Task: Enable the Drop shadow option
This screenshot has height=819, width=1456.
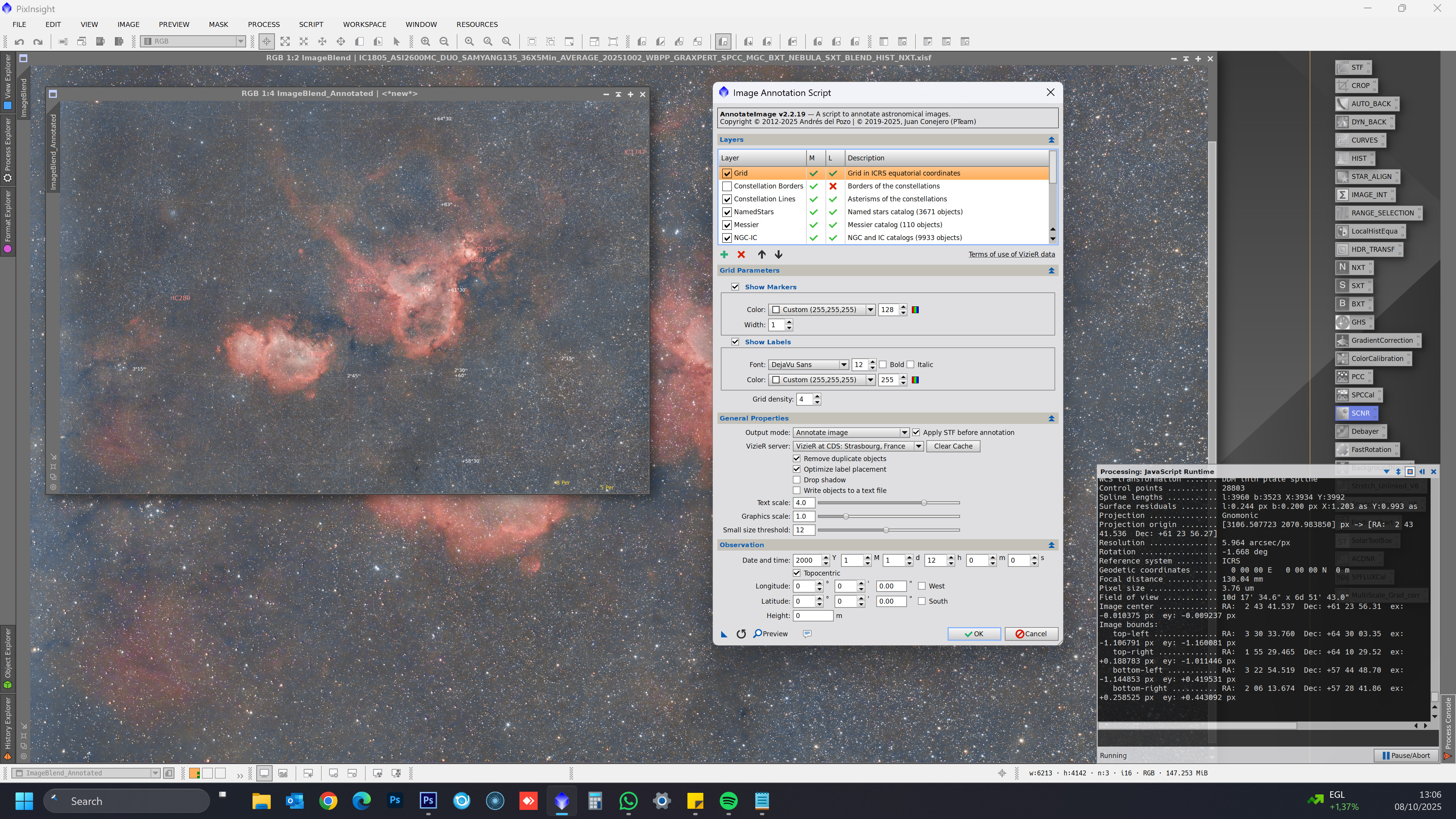Action: 796,480
